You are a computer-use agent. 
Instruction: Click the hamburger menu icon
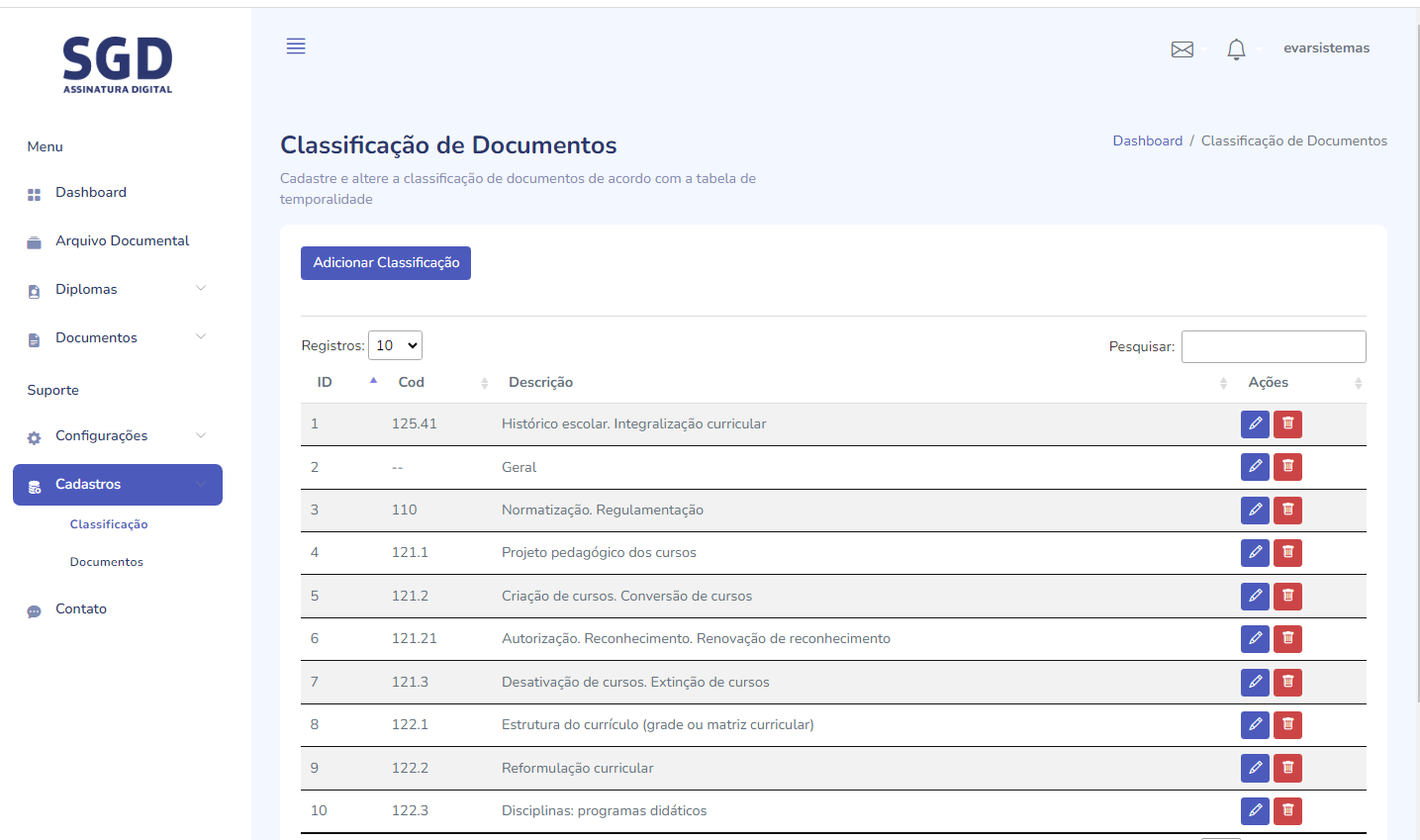point(296,47)
